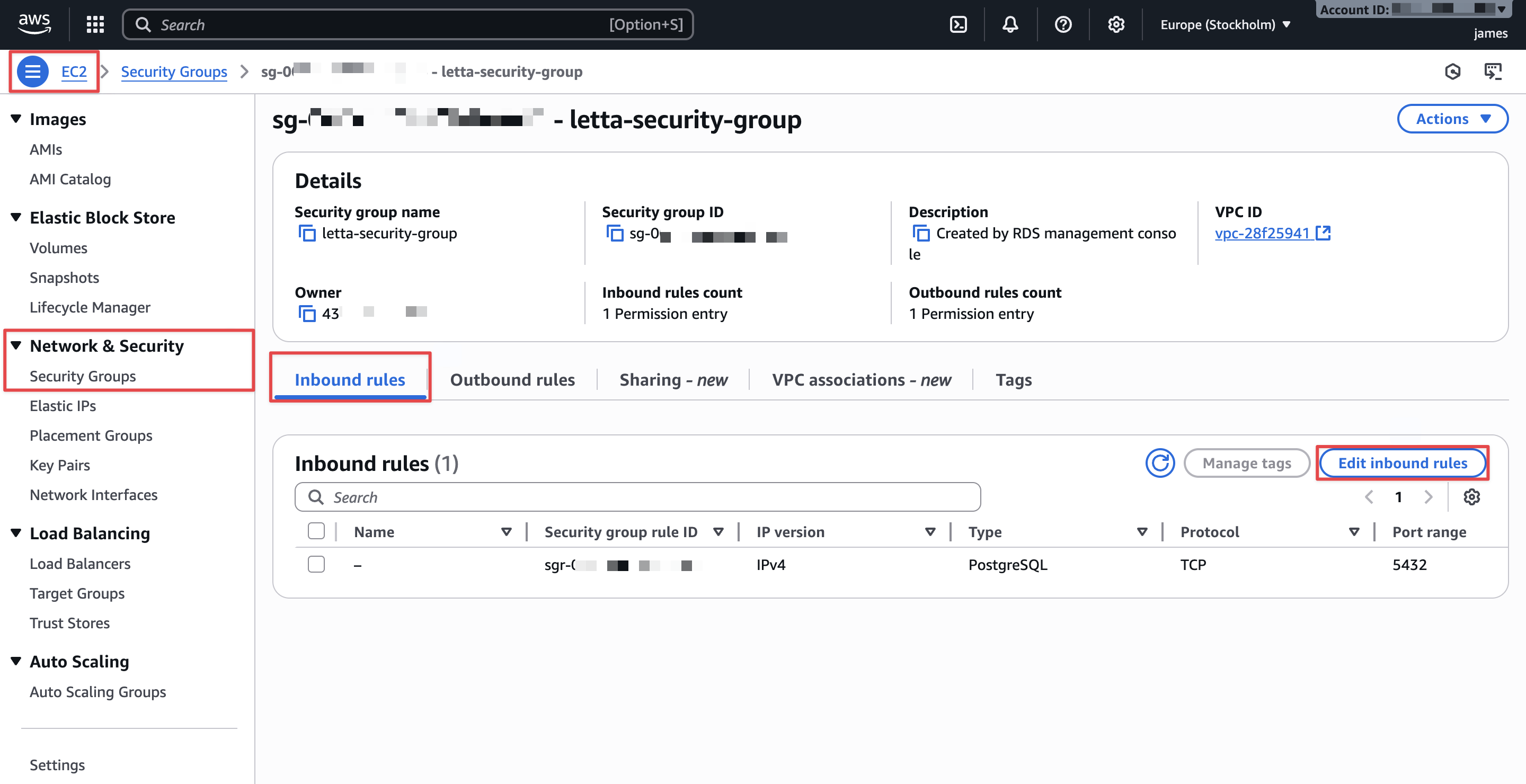Screen dimensions: 1526x784
Task: Switch to the Outbound rules tab
Action: click(x=512, y=380)
